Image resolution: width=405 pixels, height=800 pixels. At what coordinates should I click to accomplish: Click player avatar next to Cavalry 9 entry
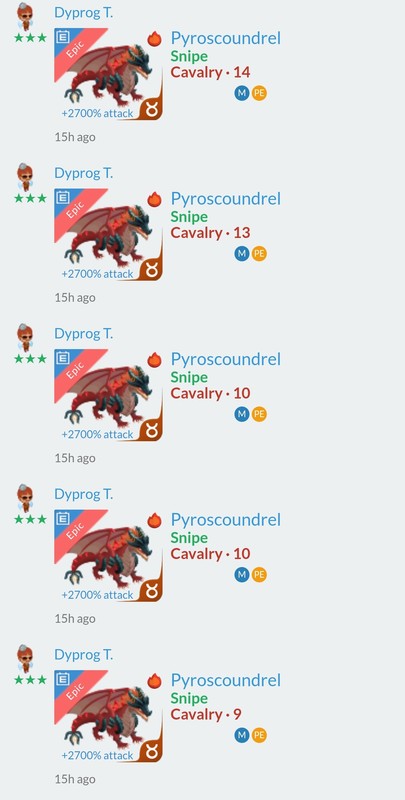click(25, 658)
